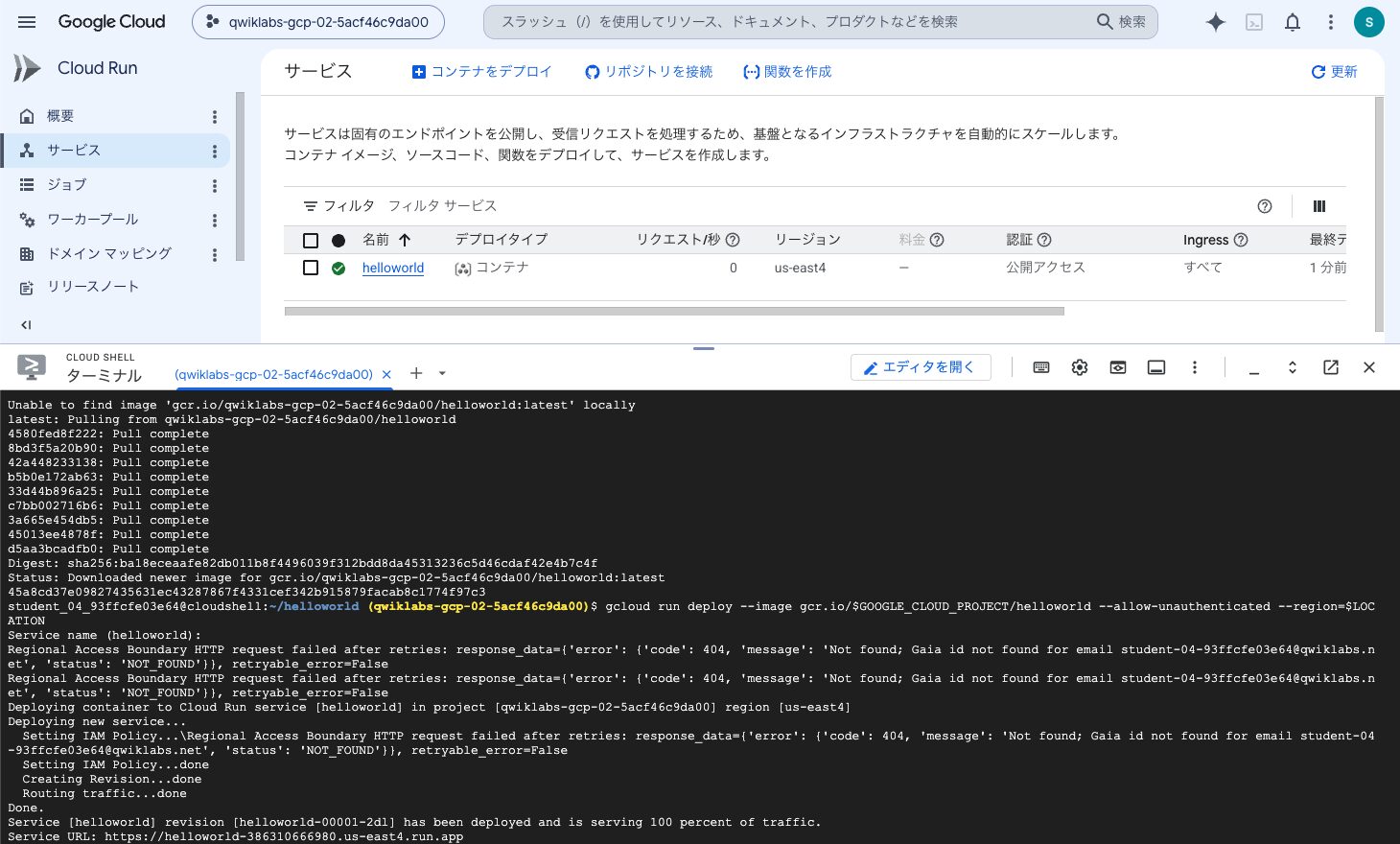Click エディタを開く button
Image resolution: width=1400 pixels, height=844 pixels.
(921, 367)
